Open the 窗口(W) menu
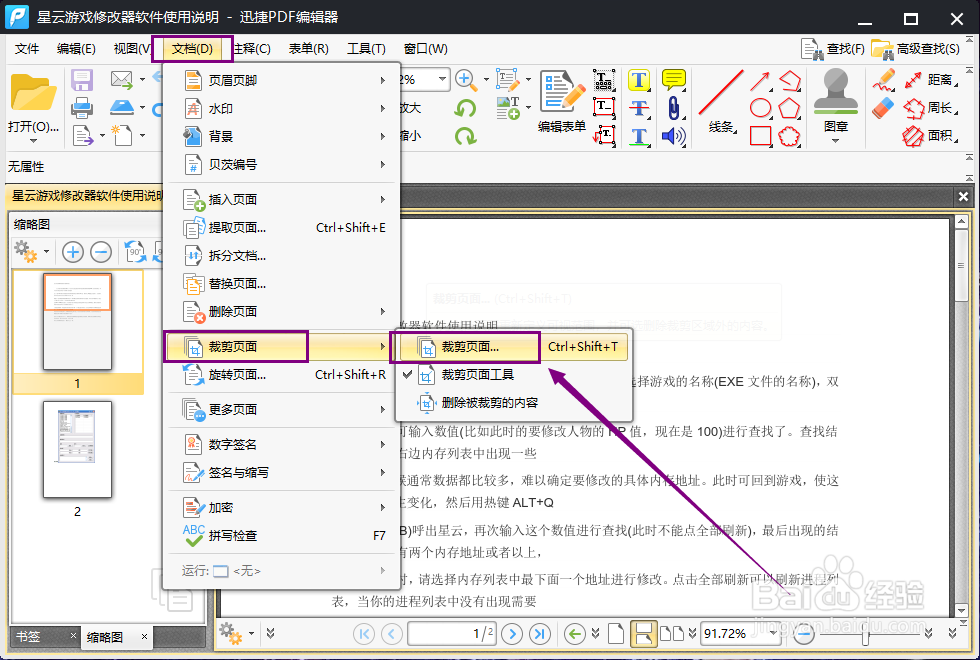 coord(426,49)
